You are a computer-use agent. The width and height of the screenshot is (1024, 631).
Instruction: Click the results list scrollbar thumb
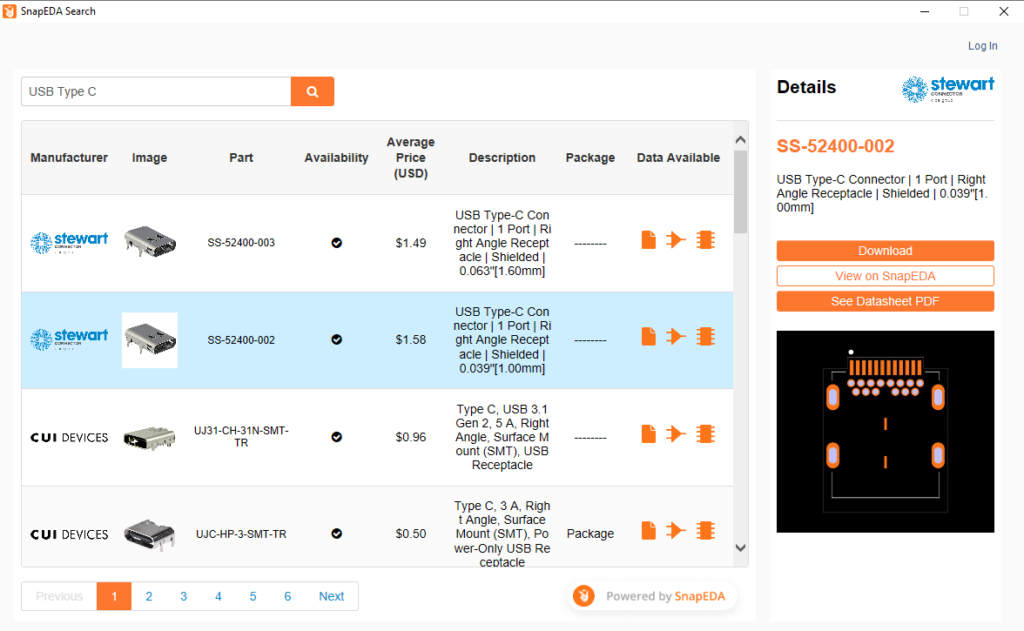[x=740, y=191]
